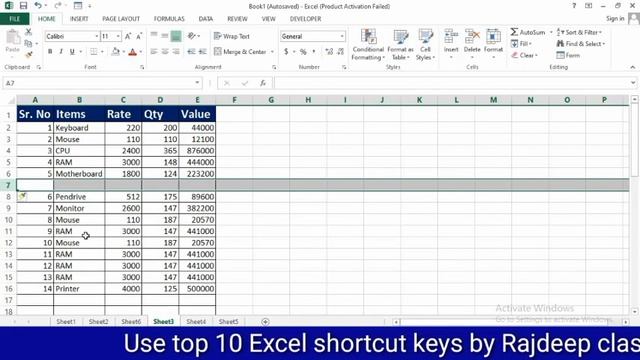The image size is (640, 360).
Task: Increase the indent
Action: point(202,52)
